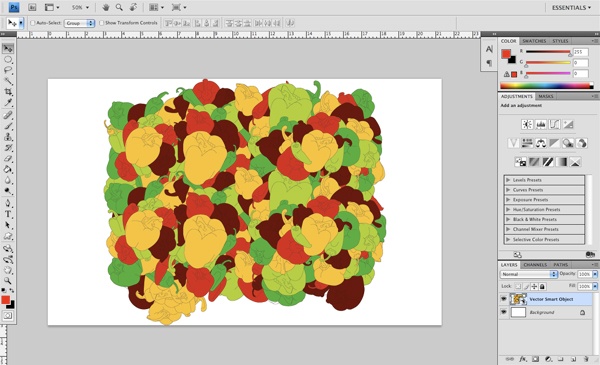Image resolution: width=600 pixels, height=365 pixels.
Task: Select the Lasso tool
Action: [x=8, y=70]
